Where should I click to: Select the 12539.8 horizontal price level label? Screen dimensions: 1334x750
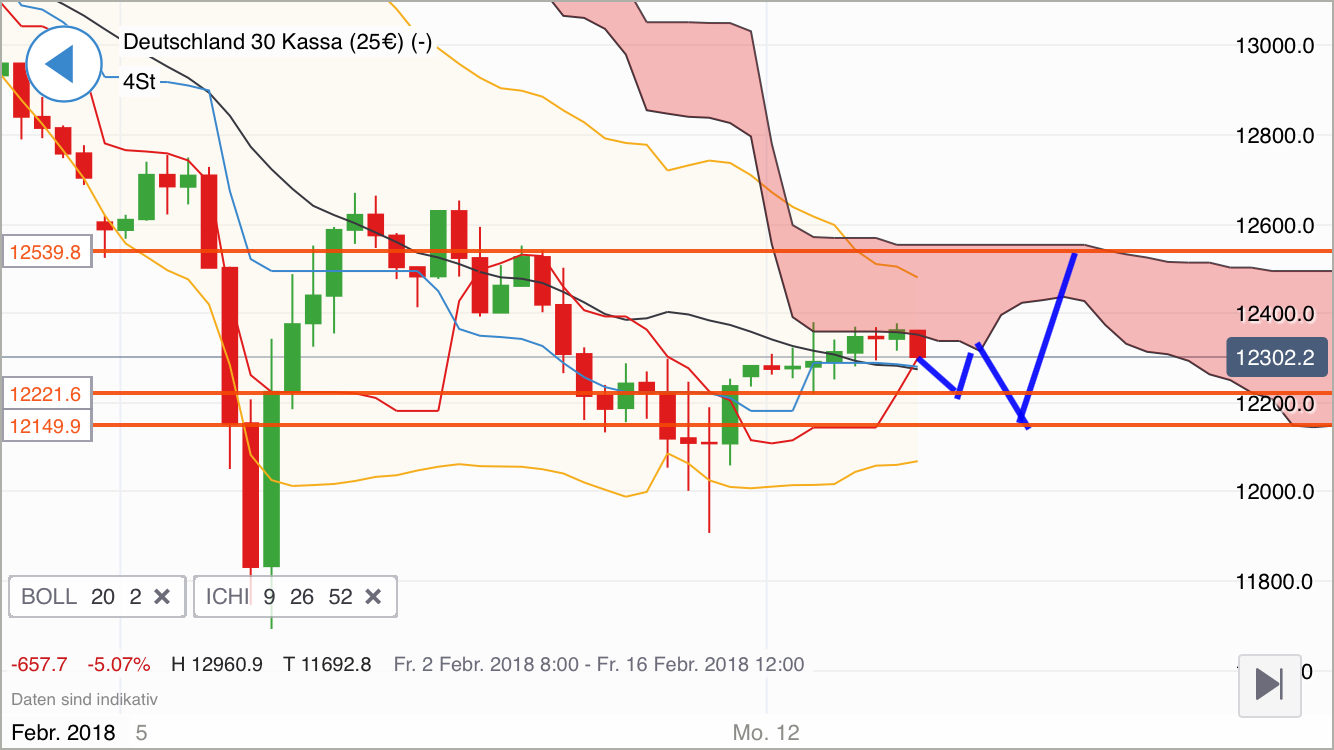pyautogui.click(x=45, y=252)
